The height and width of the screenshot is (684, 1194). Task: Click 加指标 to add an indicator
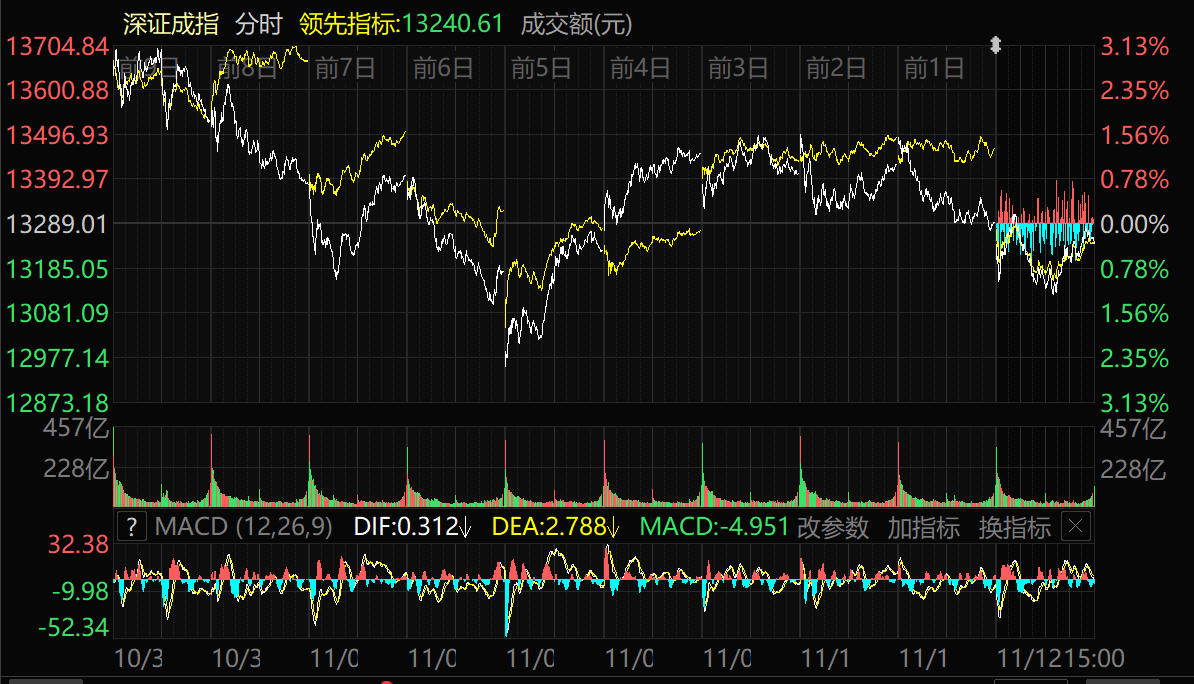pyautogui.click(x=923, y=527)
